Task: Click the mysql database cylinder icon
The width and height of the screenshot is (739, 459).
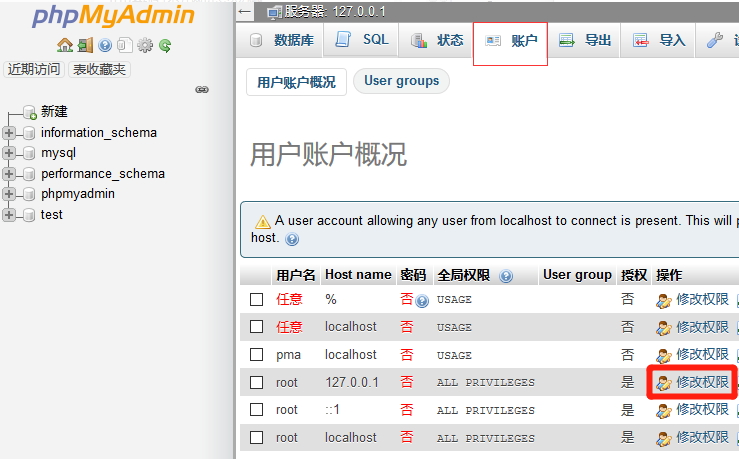Action: point(29,154)
